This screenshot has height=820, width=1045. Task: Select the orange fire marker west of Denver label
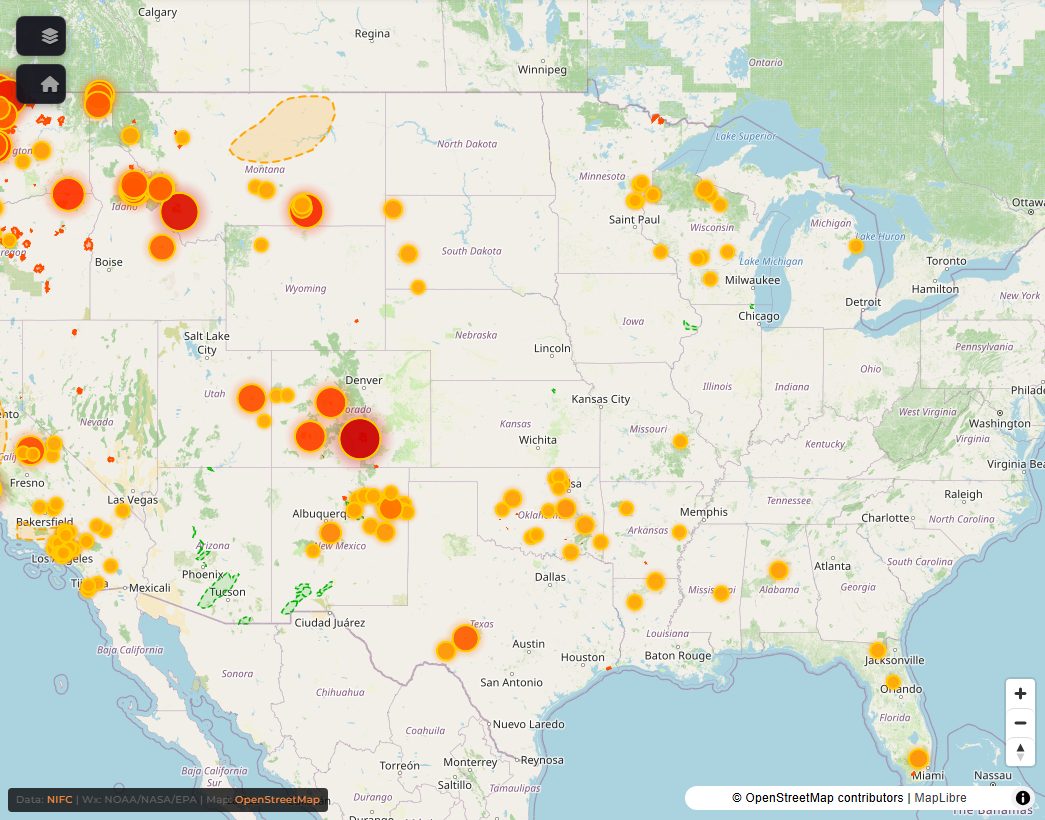click(331, 402)
